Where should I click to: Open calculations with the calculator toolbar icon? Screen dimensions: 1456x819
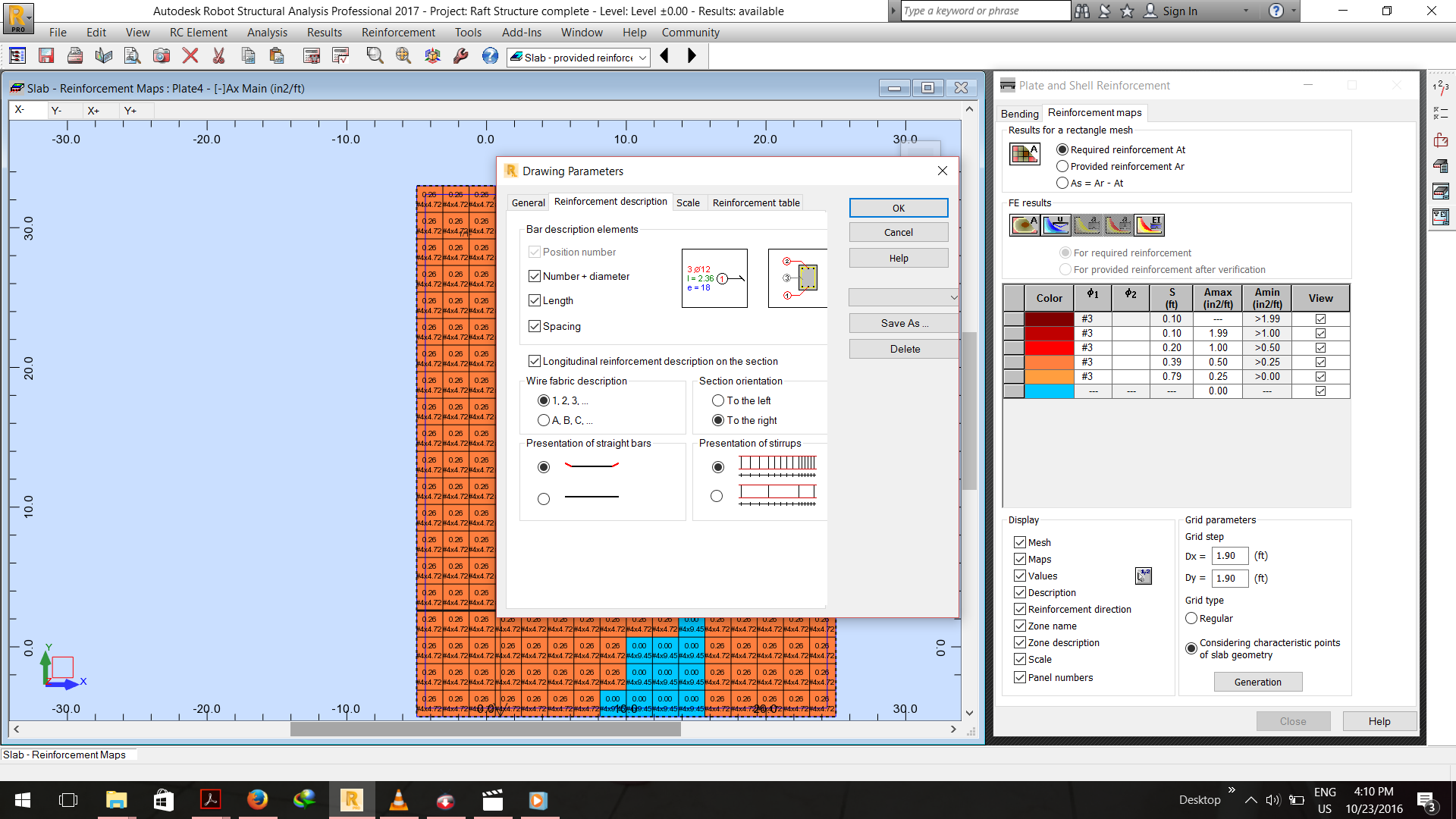click(x=311, y=56)
